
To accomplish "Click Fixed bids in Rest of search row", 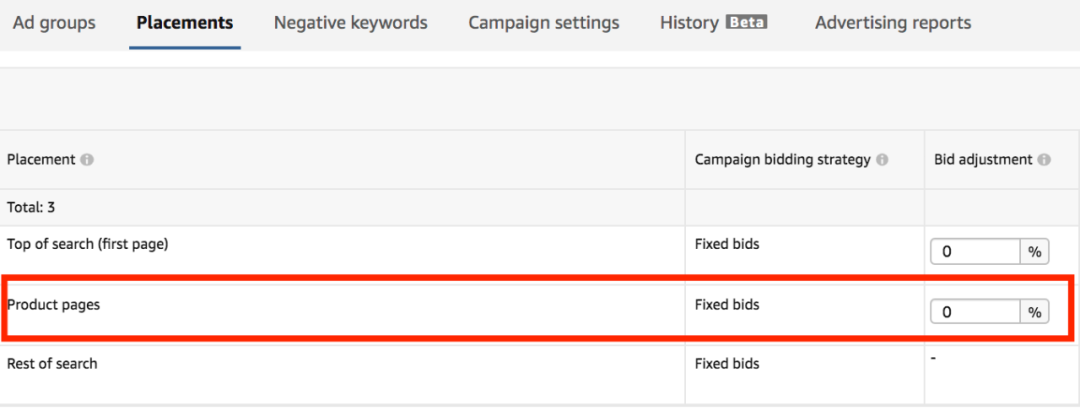I will point(727,363).
